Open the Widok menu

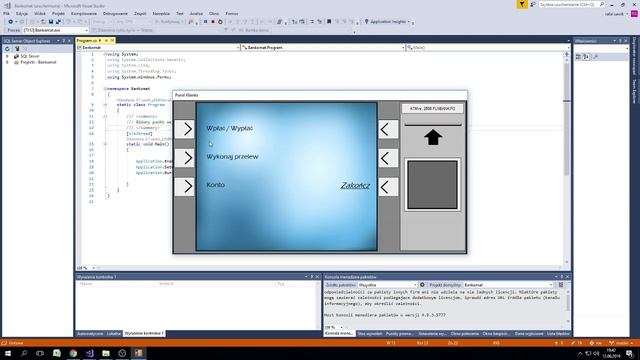point(40,13)
